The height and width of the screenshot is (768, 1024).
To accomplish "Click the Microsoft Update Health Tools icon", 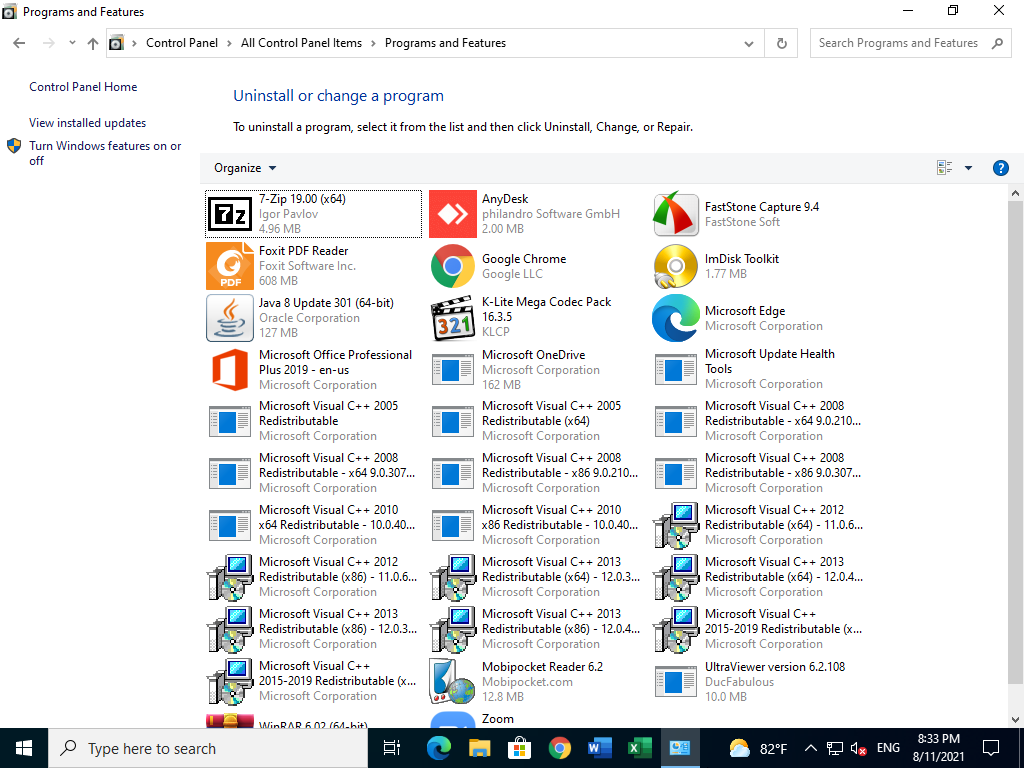I will (675, 370).
